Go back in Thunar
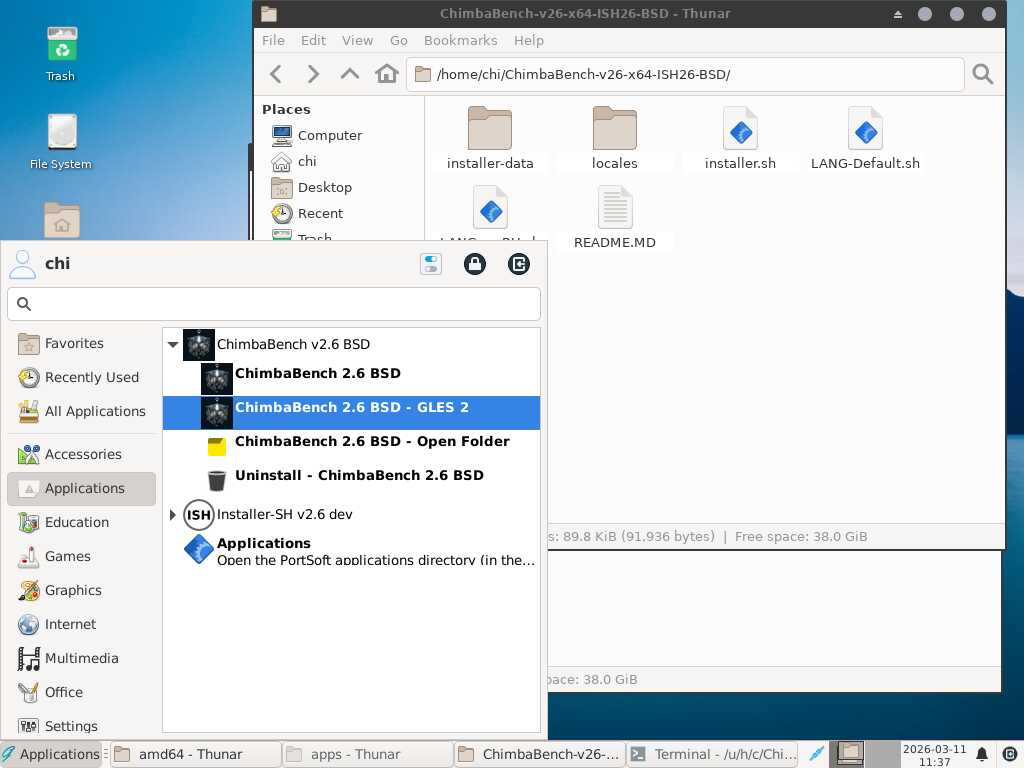Screen dimensions: 1024x768 [276, 74]
